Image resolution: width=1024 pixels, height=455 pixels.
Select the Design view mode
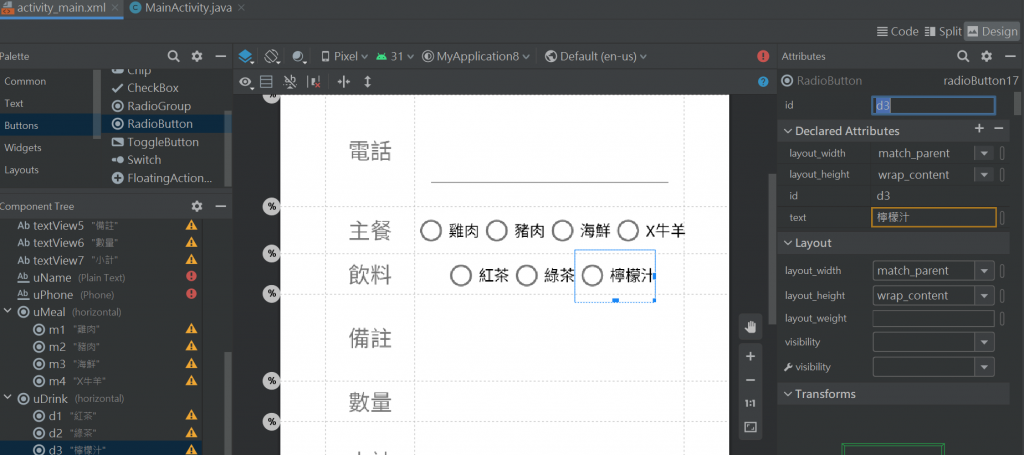pos(991,31)
